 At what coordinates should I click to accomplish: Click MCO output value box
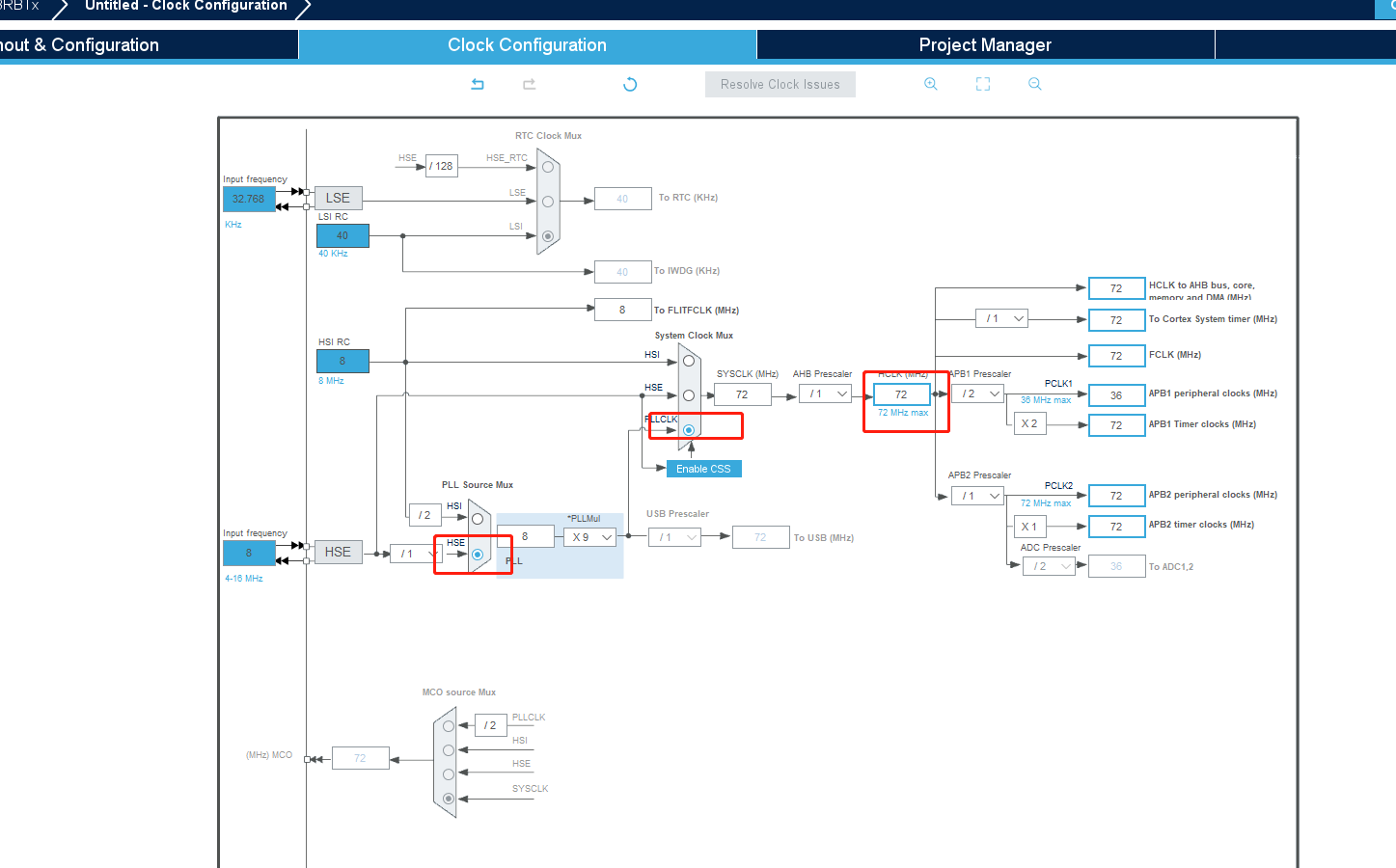pos(361,758)
